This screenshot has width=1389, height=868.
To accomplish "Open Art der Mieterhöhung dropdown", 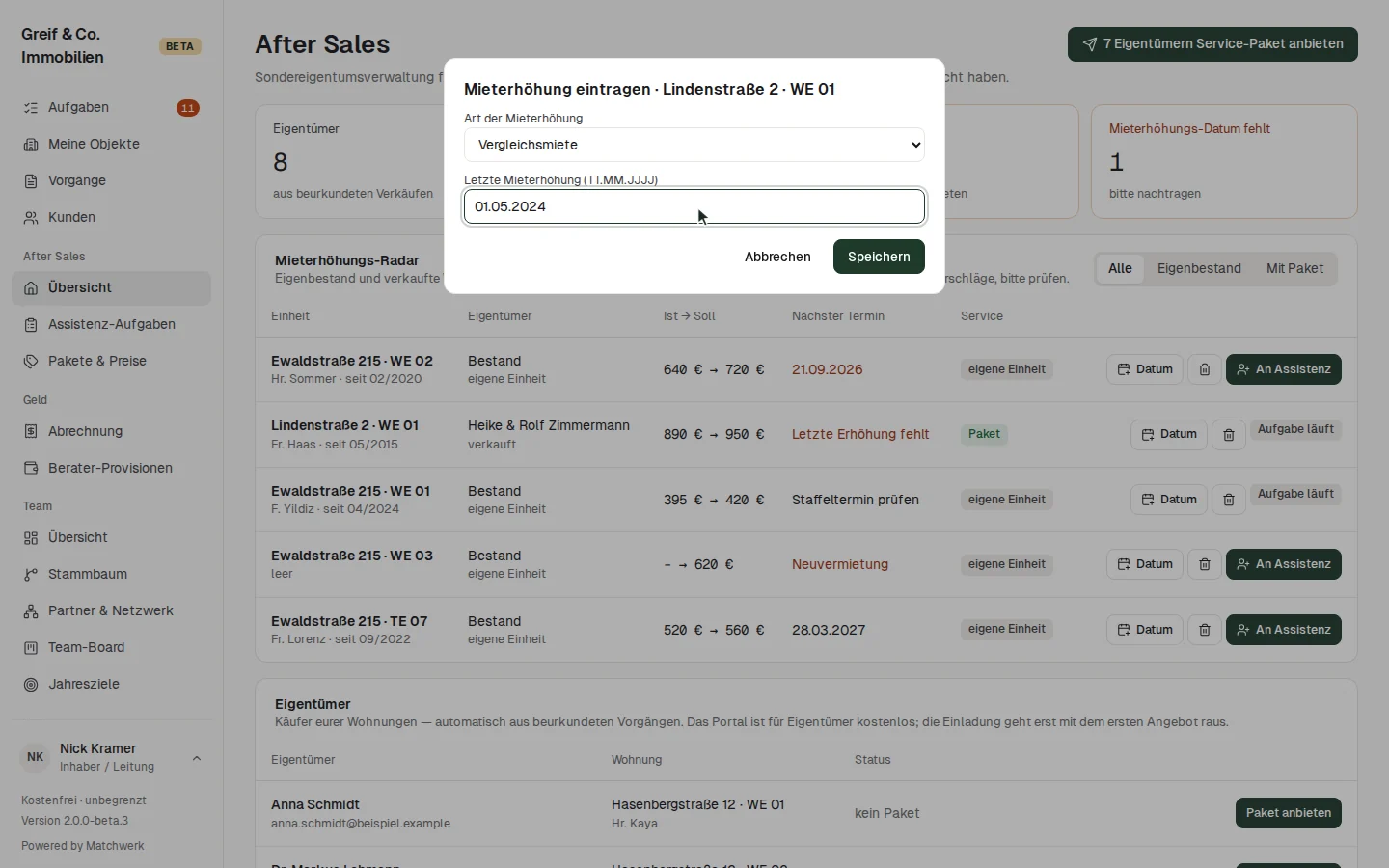I will [694, 145].
